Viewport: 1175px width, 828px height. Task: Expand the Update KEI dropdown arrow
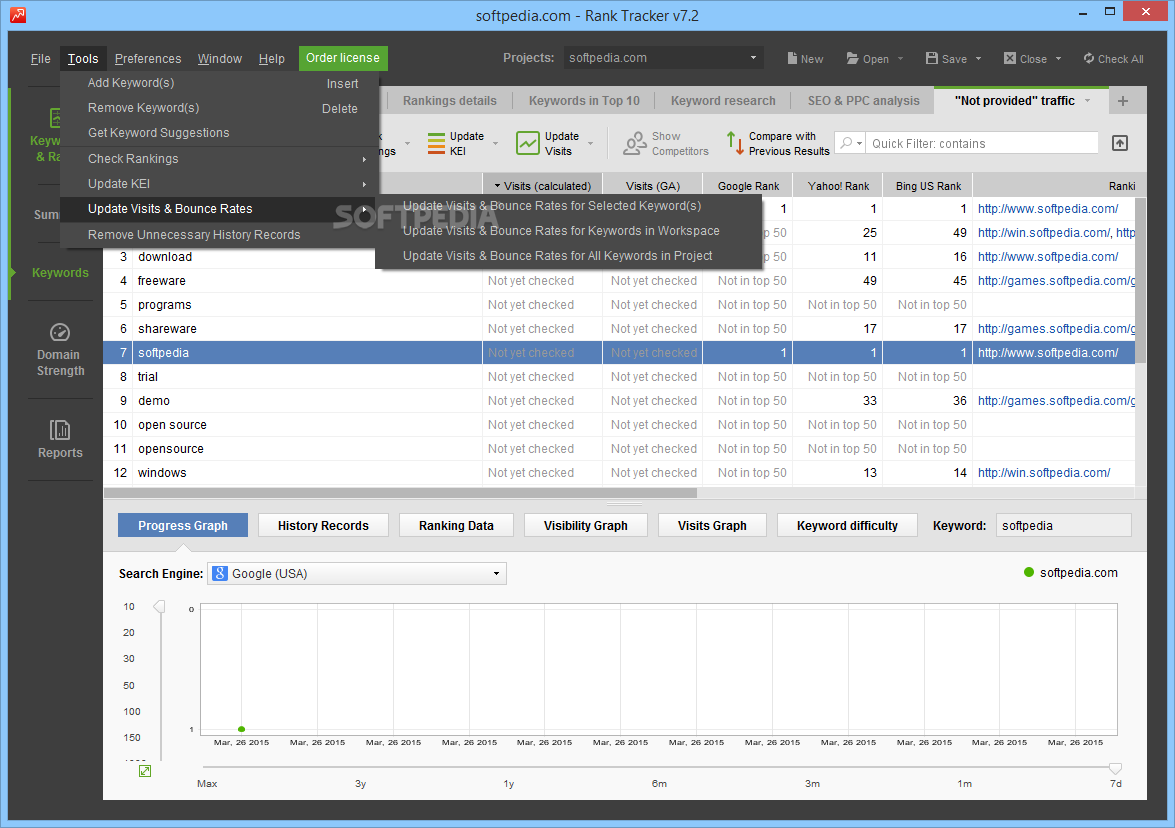[x=495, y=143]
